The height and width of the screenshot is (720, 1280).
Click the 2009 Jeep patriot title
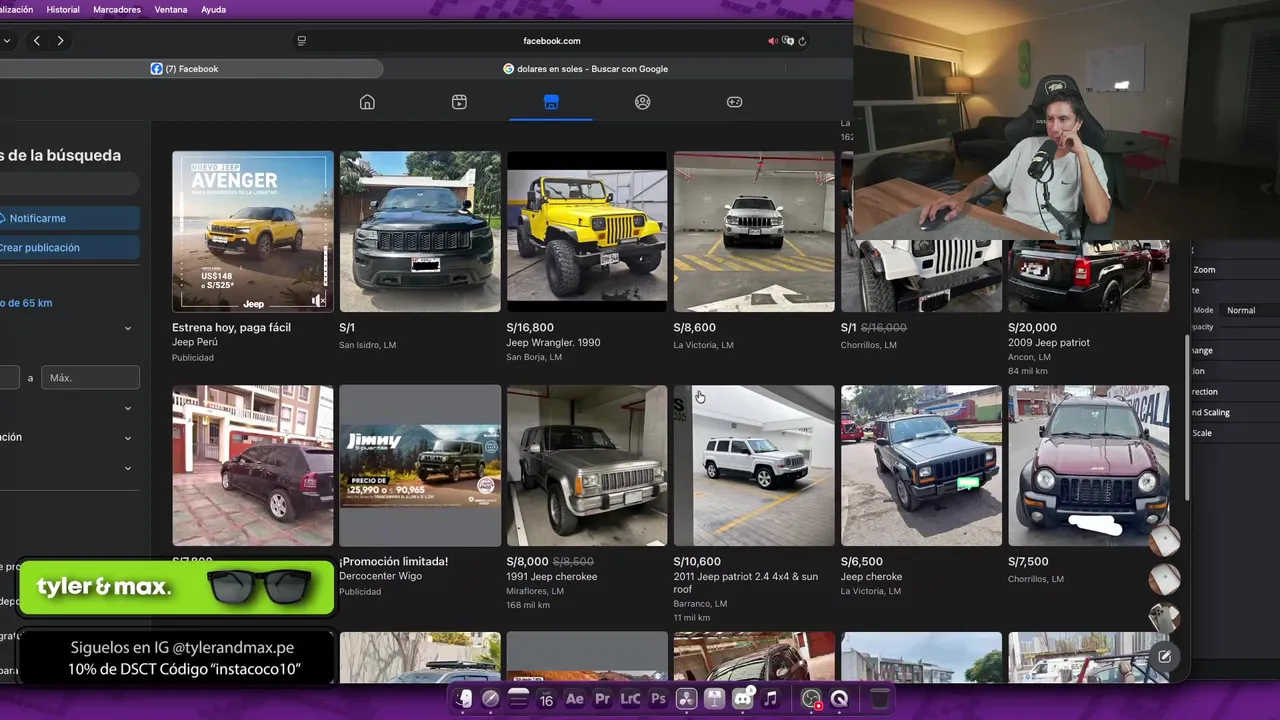(x=1049, y=342)
